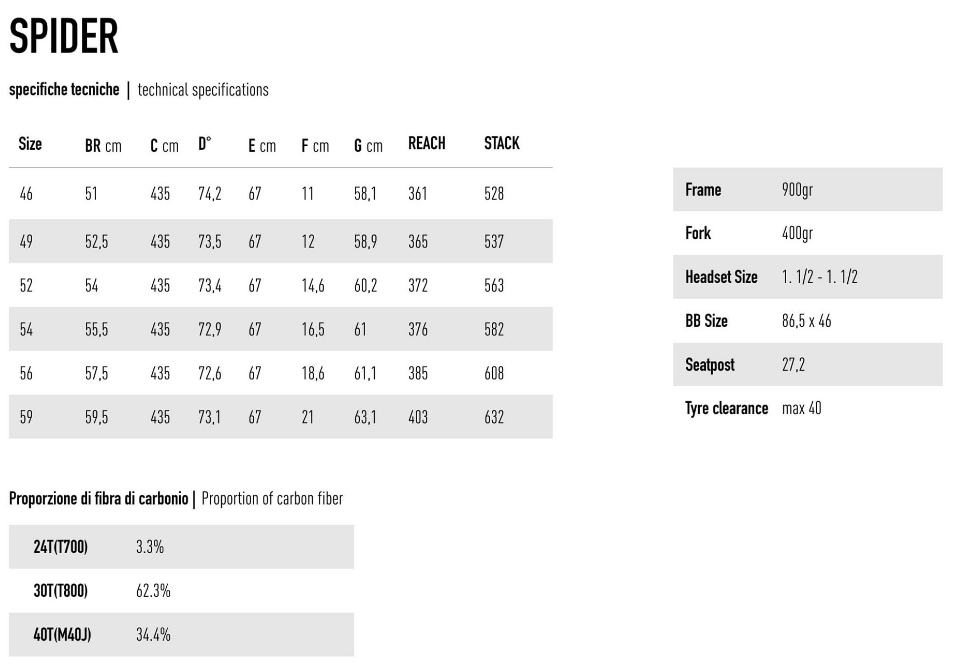Click the Tyre clearance label

726,408
